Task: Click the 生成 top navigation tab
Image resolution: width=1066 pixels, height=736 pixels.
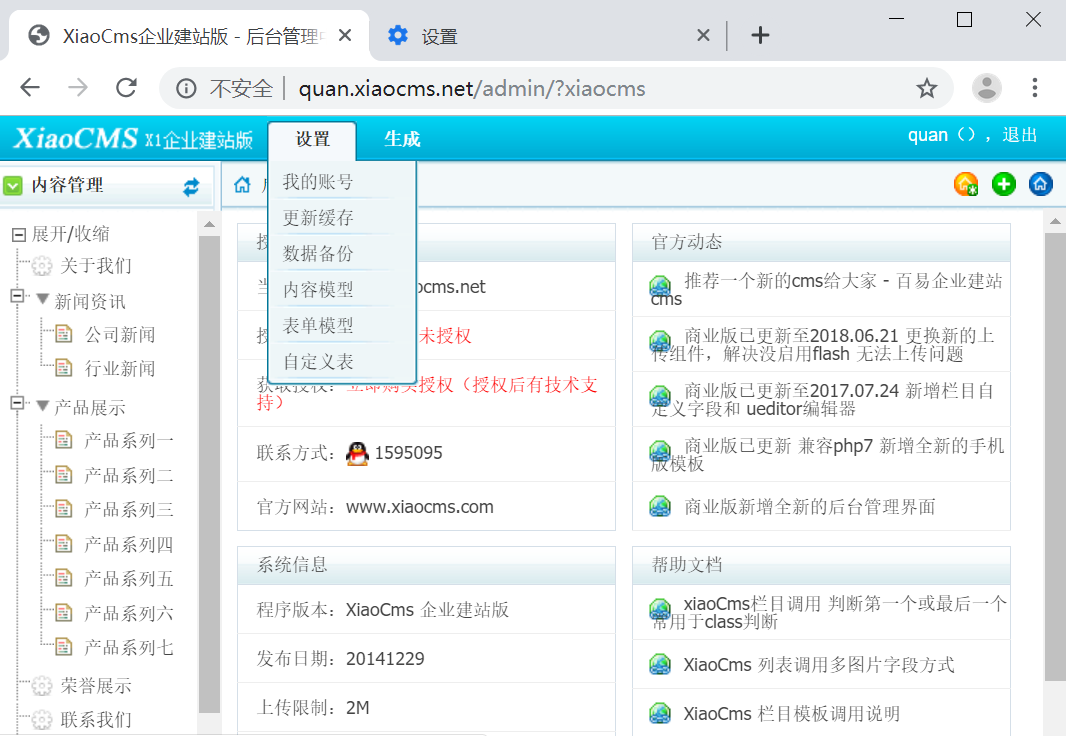Action: coord(402,139)
